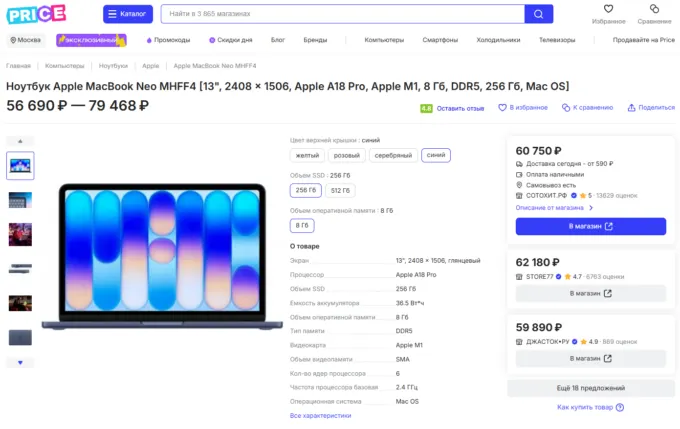
Task: Click pin icon by Самовывоз есть
Action: [x=519, y=185]
